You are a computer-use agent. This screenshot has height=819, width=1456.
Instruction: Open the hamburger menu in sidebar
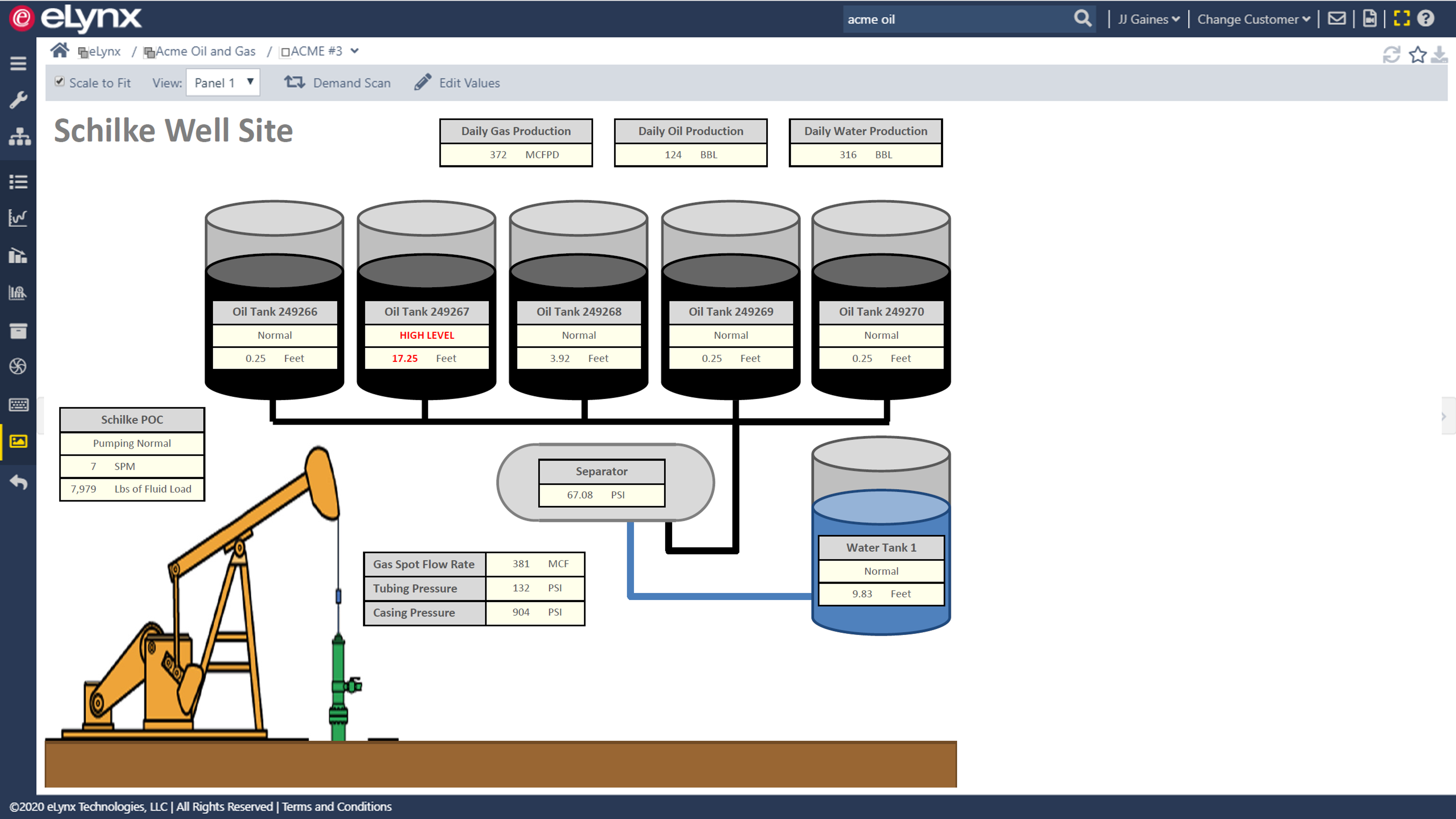(18, 63)
